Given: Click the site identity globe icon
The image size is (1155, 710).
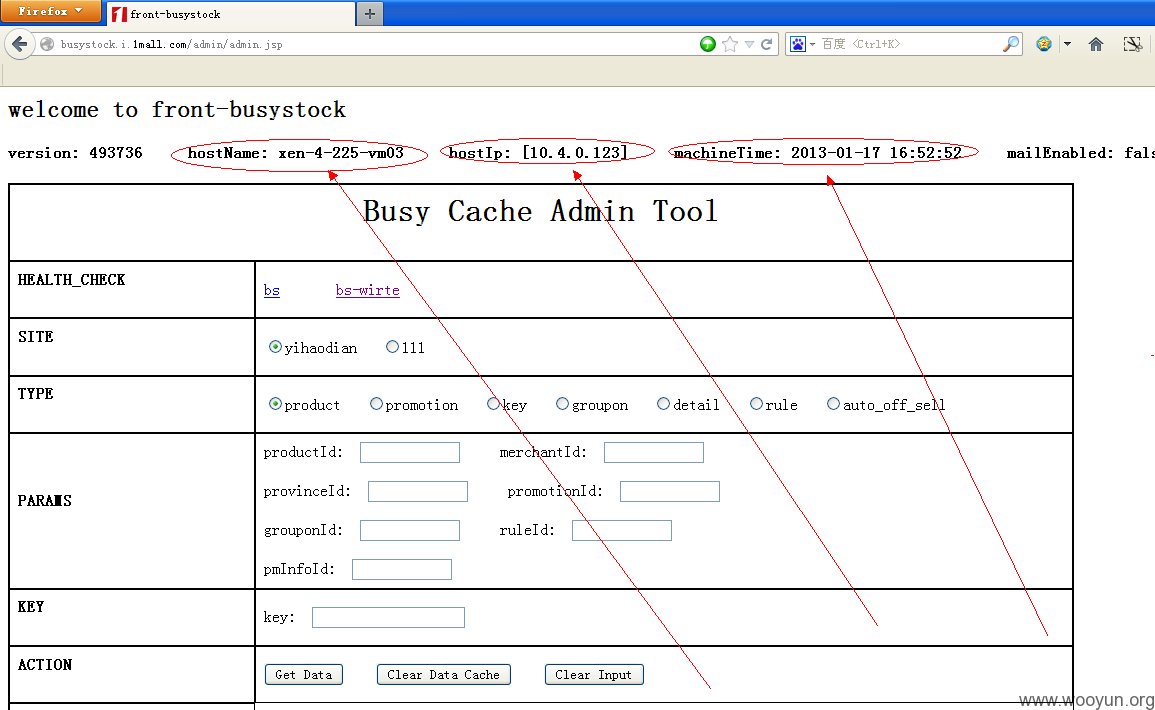Looking at the screenshot, I should tap(47, 44).
